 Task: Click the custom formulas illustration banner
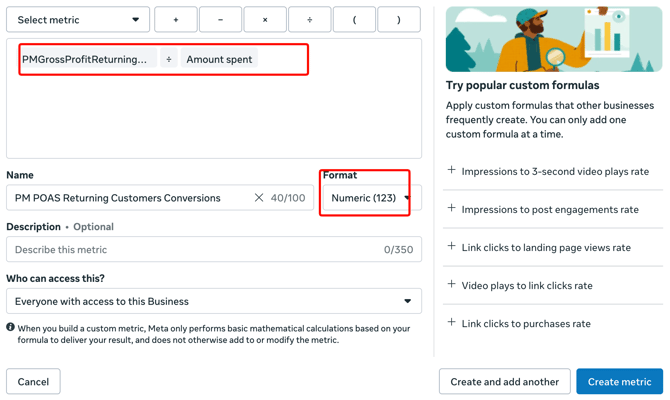click(x=554, y=39)
